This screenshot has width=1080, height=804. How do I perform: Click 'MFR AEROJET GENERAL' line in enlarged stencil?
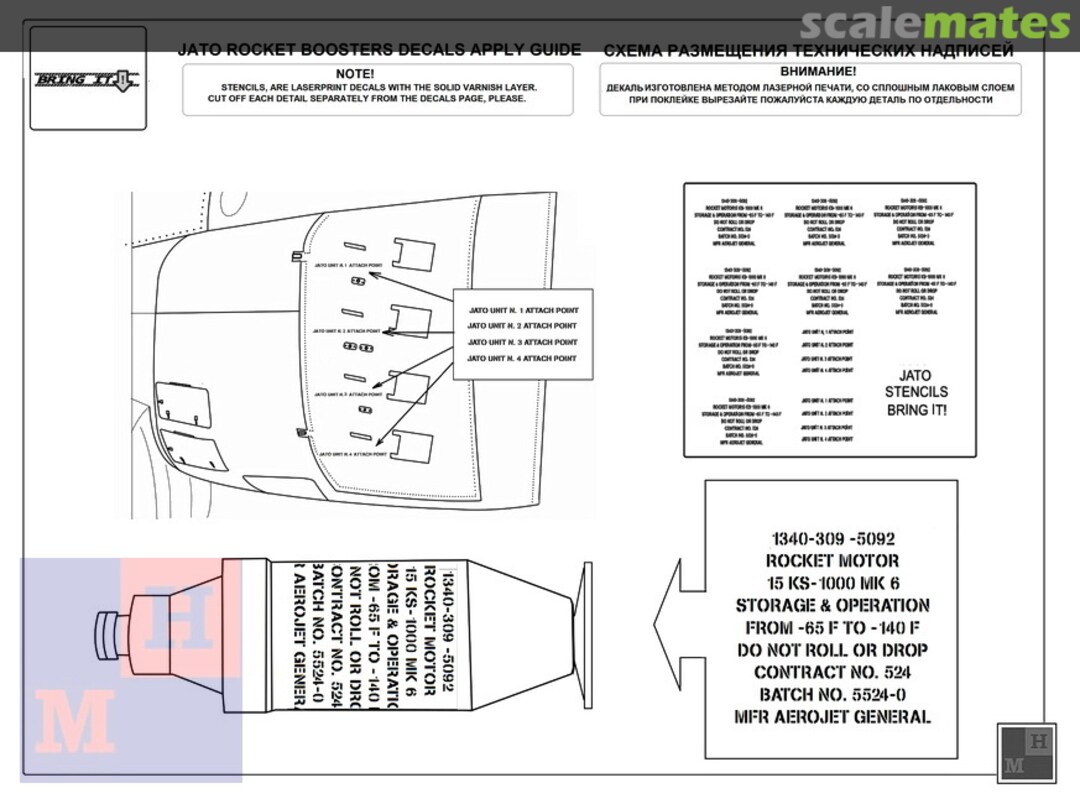tap(832, 717)
